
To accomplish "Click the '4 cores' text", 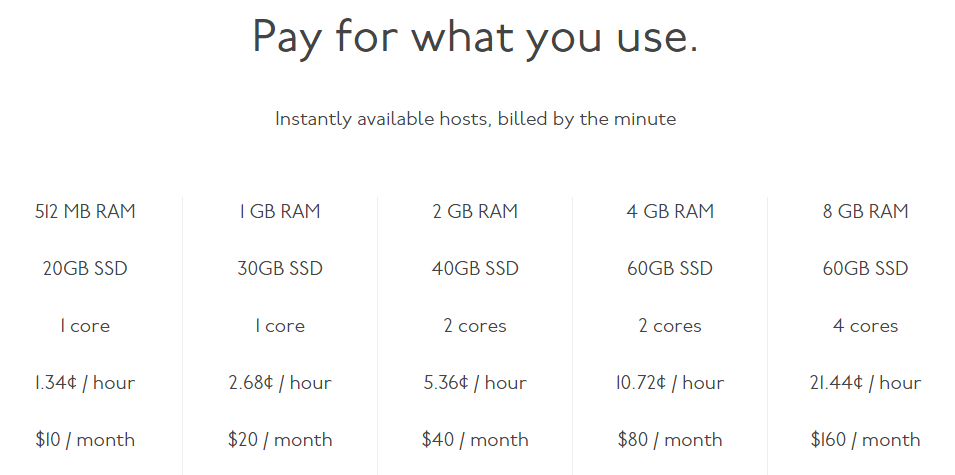I will [865, 326].
